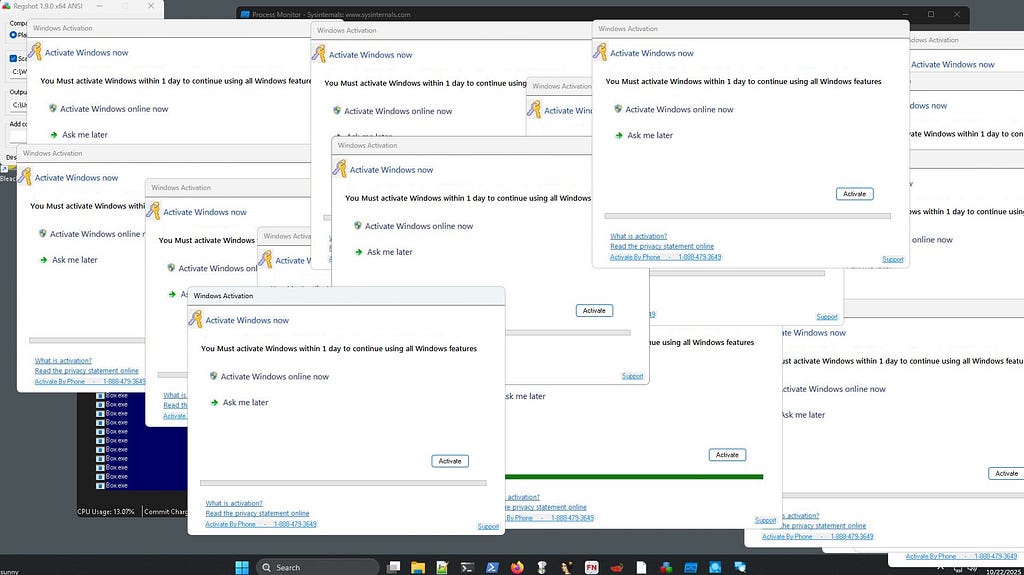The width and height of the screenshot is (1024, 575).
Task: Launch PowerShell from the taskbar
Action: (492, 567)
